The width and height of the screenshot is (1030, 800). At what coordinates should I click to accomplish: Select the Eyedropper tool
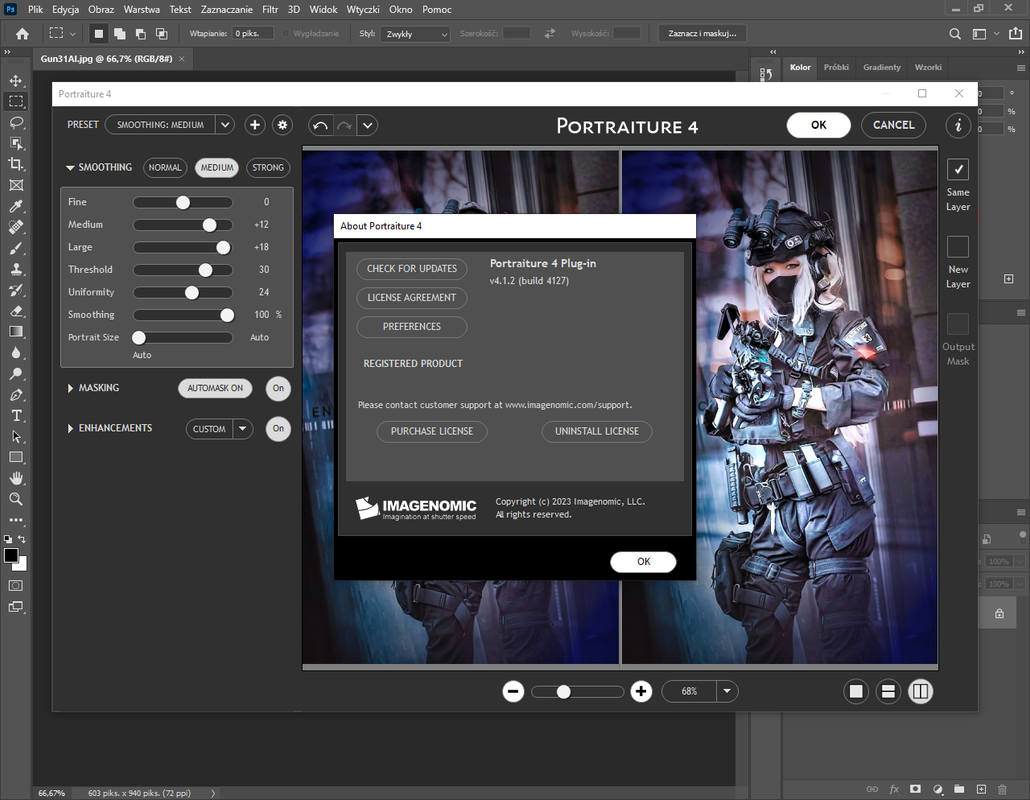click(16, 206)
